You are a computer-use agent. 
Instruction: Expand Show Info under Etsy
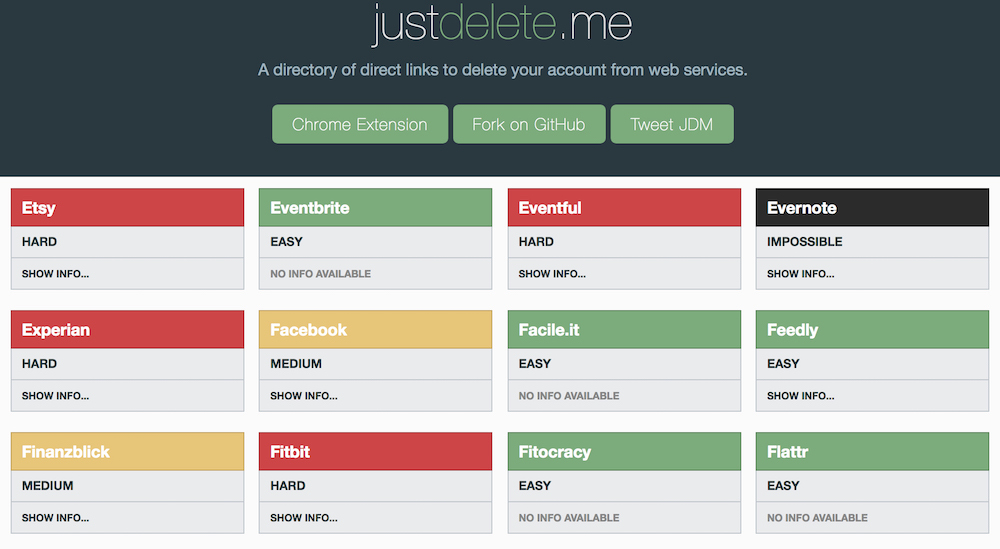tap(55, 274)
